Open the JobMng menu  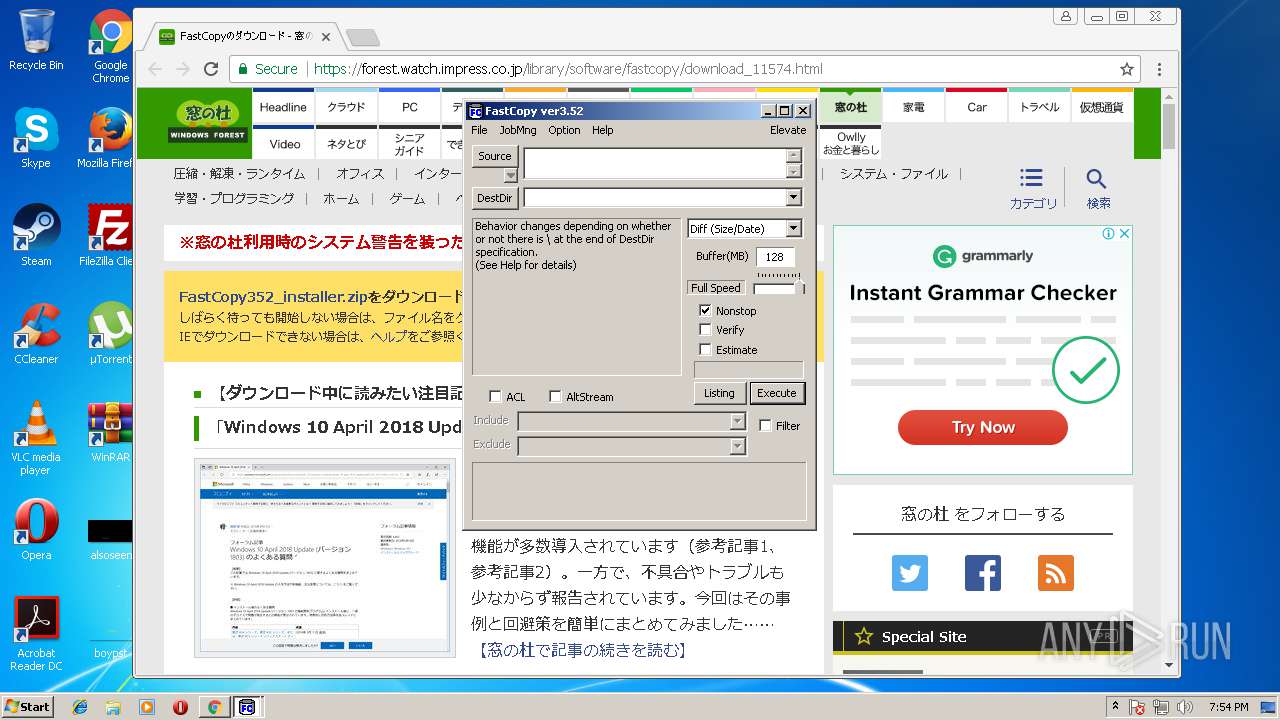[518, 130]
